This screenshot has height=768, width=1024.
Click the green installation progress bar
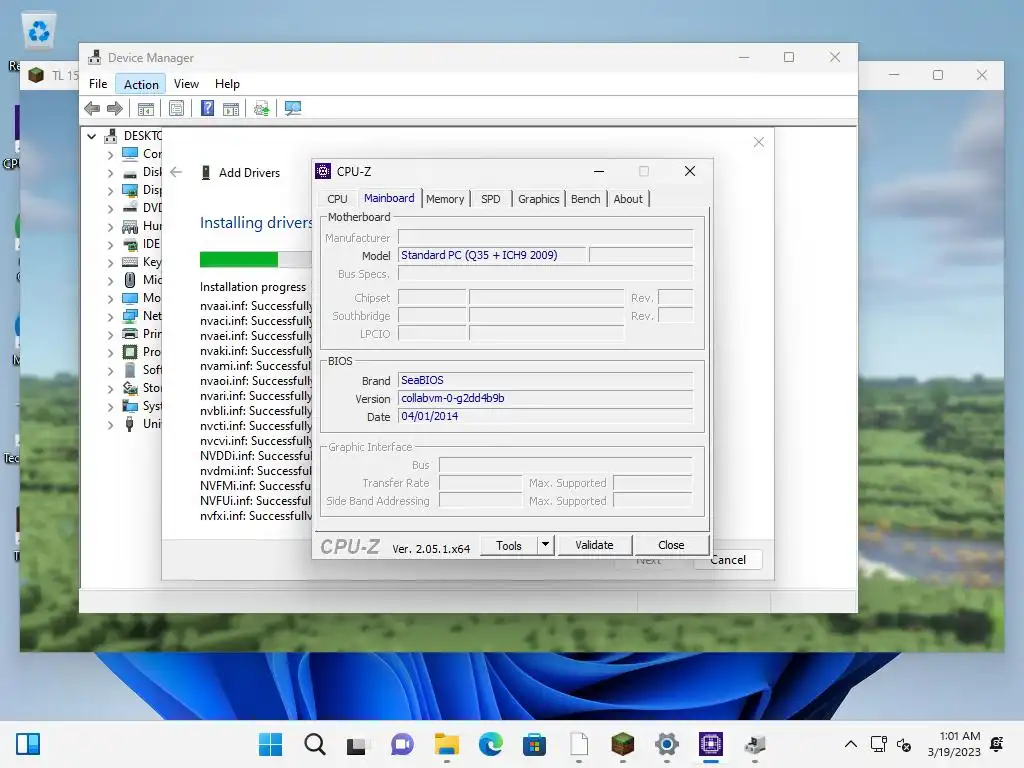[239, 259]
